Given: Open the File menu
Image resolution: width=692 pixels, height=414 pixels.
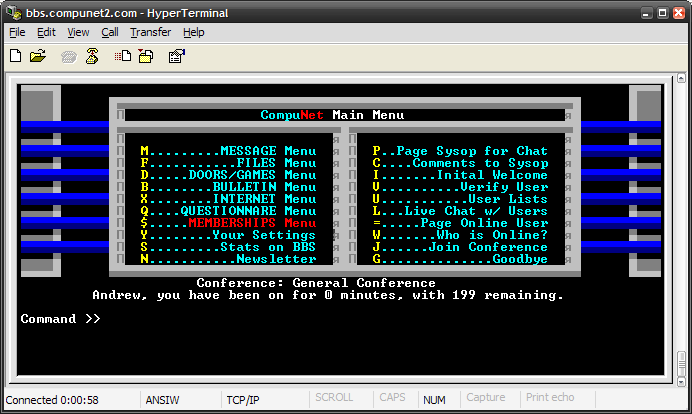Looking at the screenshot, I should [x=17, y=32].
